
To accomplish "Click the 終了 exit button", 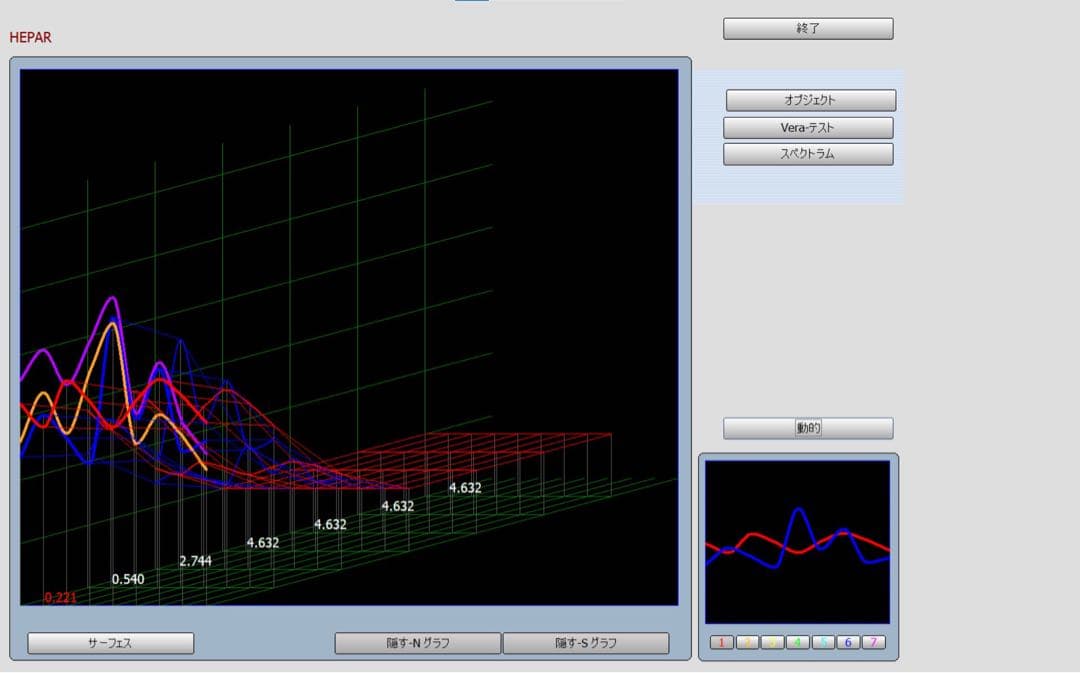I will click(808, 29).
